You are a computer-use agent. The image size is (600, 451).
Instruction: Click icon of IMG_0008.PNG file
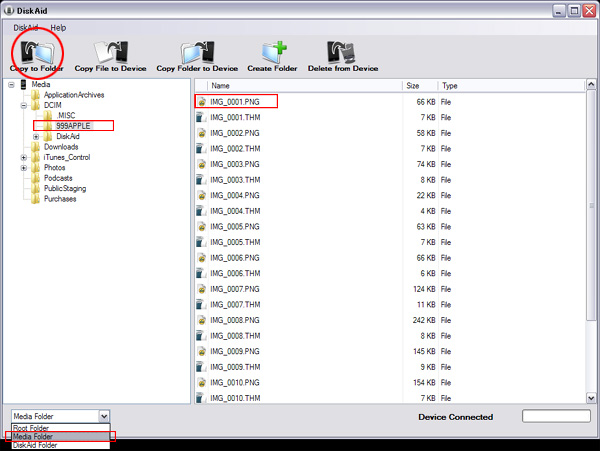pos(201,320)
